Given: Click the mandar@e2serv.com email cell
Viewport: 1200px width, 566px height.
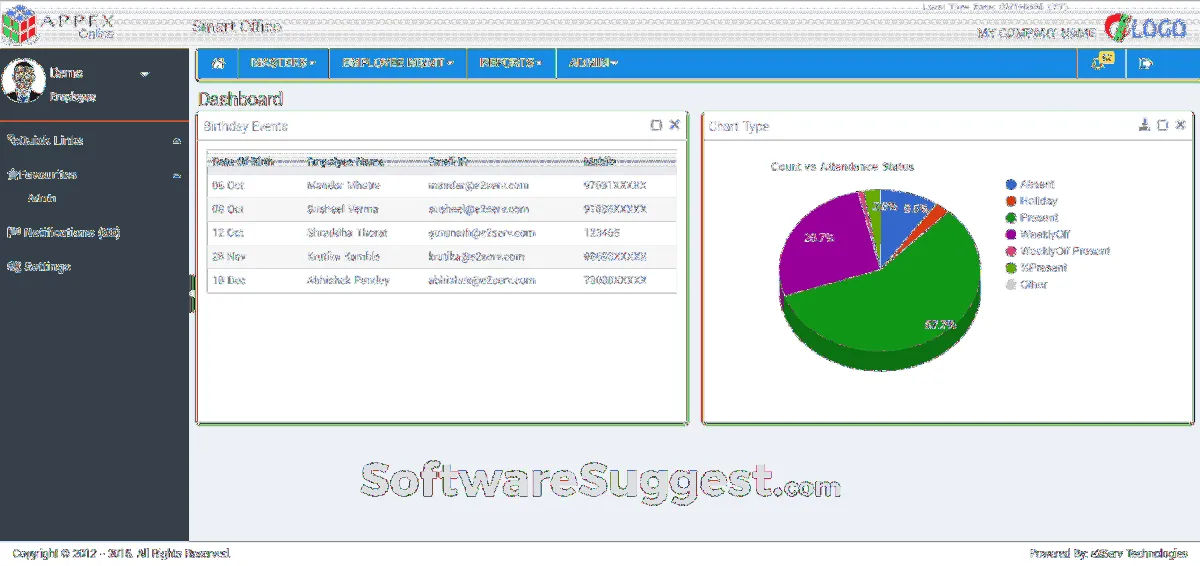Looking at the screenshot, I should [x=478, y=186].
